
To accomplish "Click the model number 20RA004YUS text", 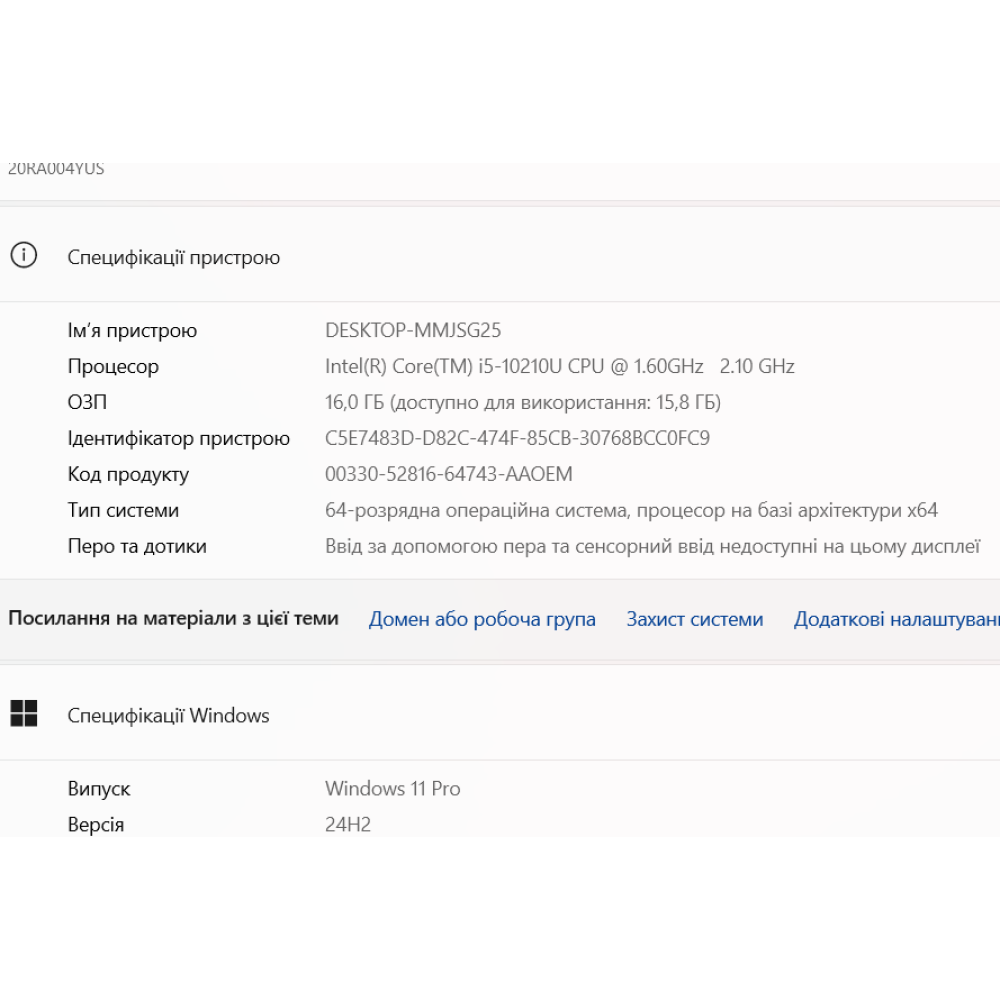I will [56, 169].
